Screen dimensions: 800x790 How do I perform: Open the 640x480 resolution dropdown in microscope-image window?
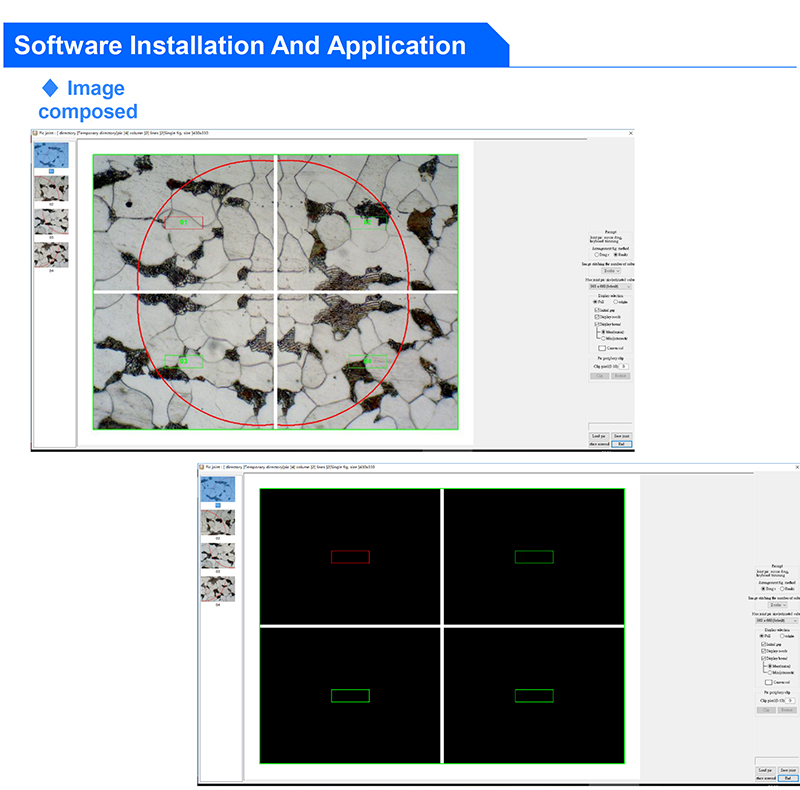tap(610, 286)
